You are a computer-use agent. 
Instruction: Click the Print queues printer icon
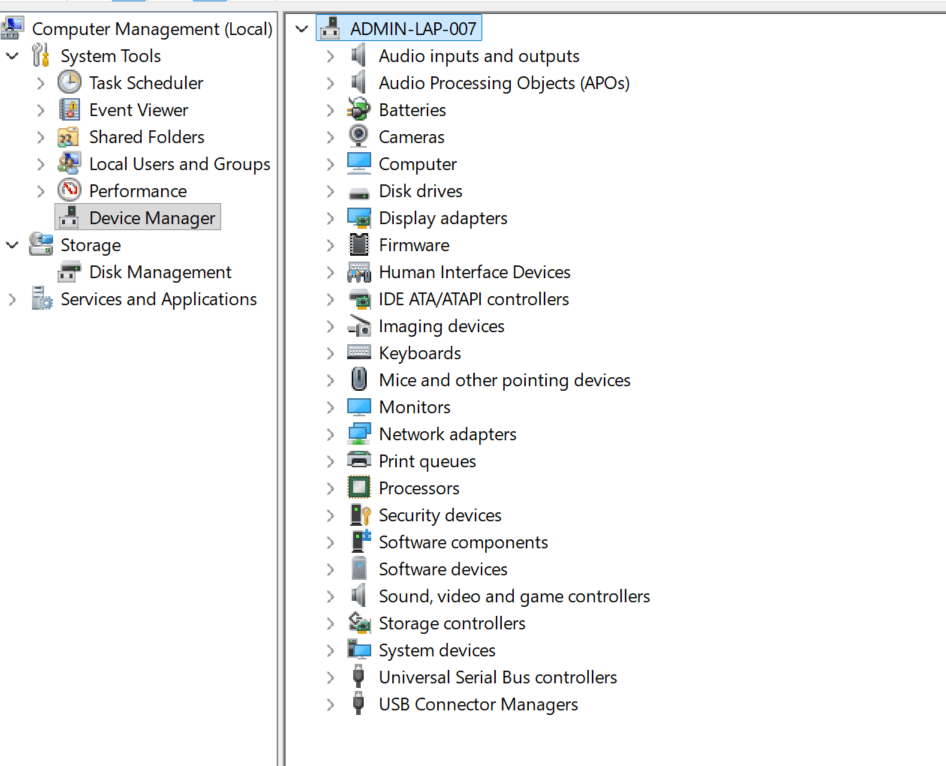coord(359,460)
